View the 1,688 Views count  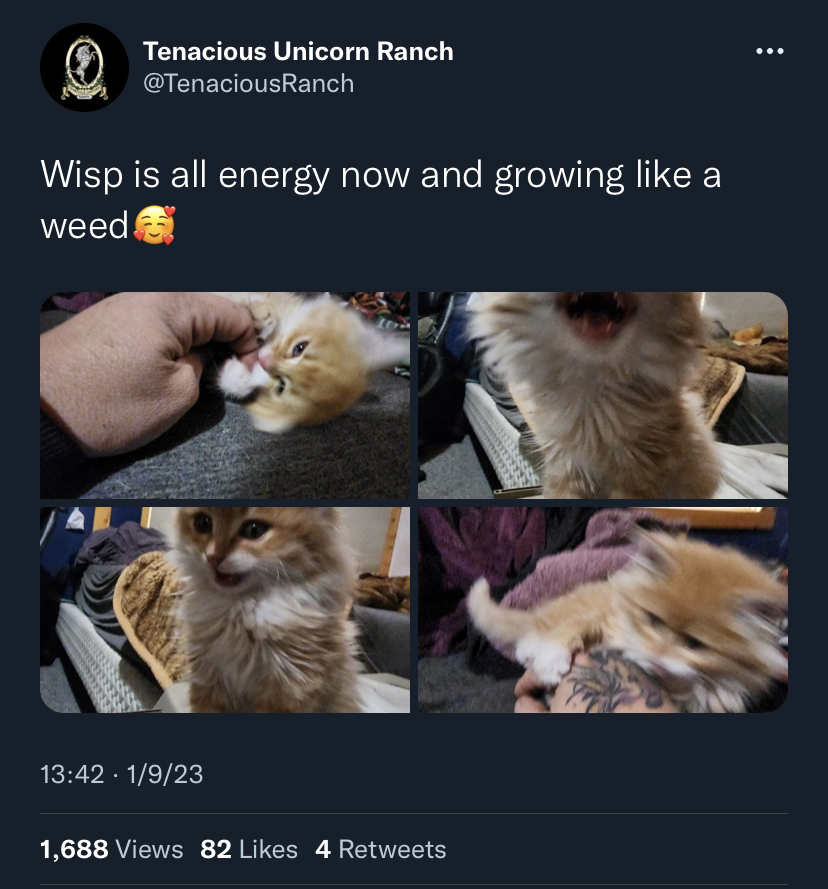[x=111, y=849]
